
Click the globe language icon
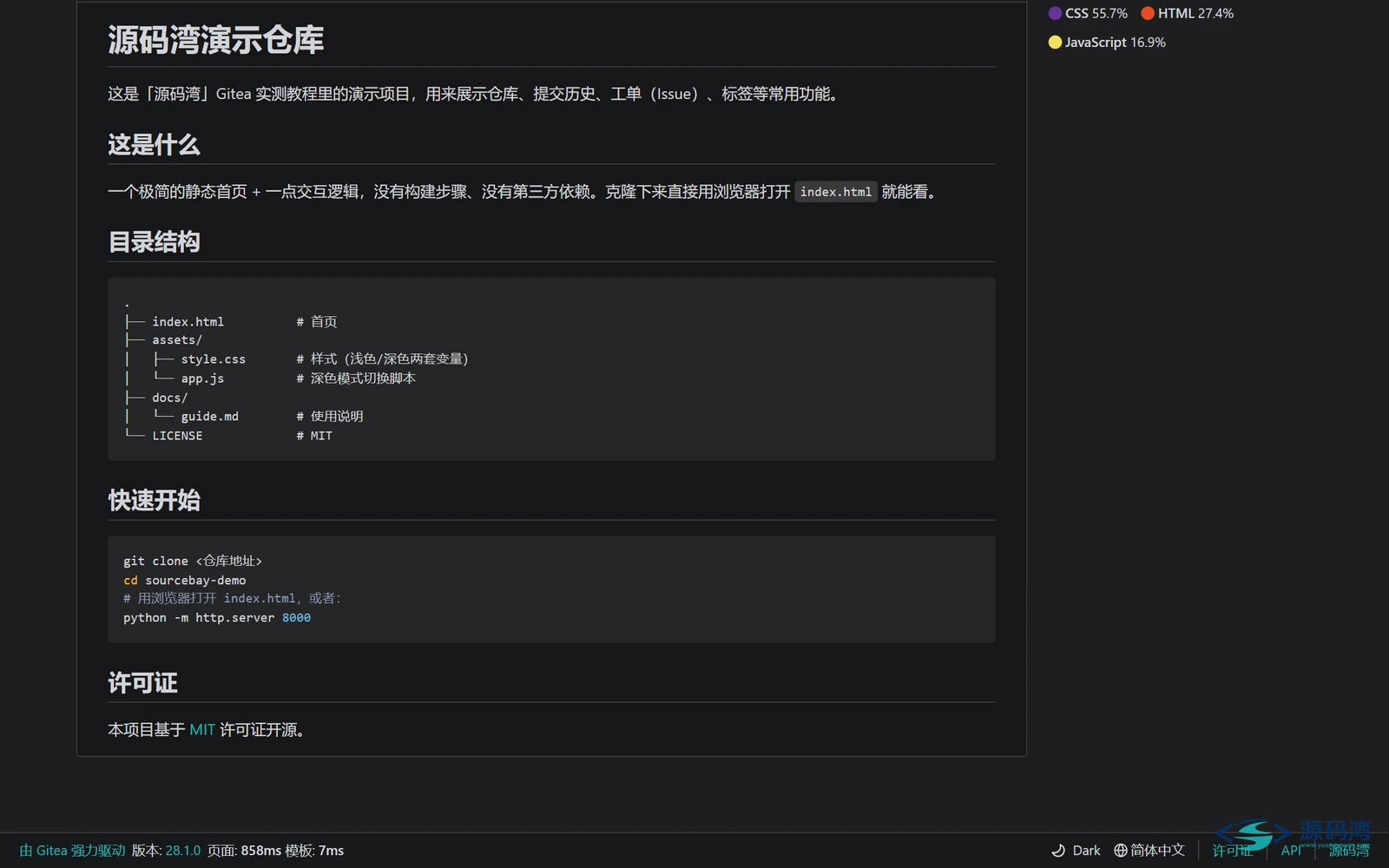pyautogui.click(x=1121, y=851)
